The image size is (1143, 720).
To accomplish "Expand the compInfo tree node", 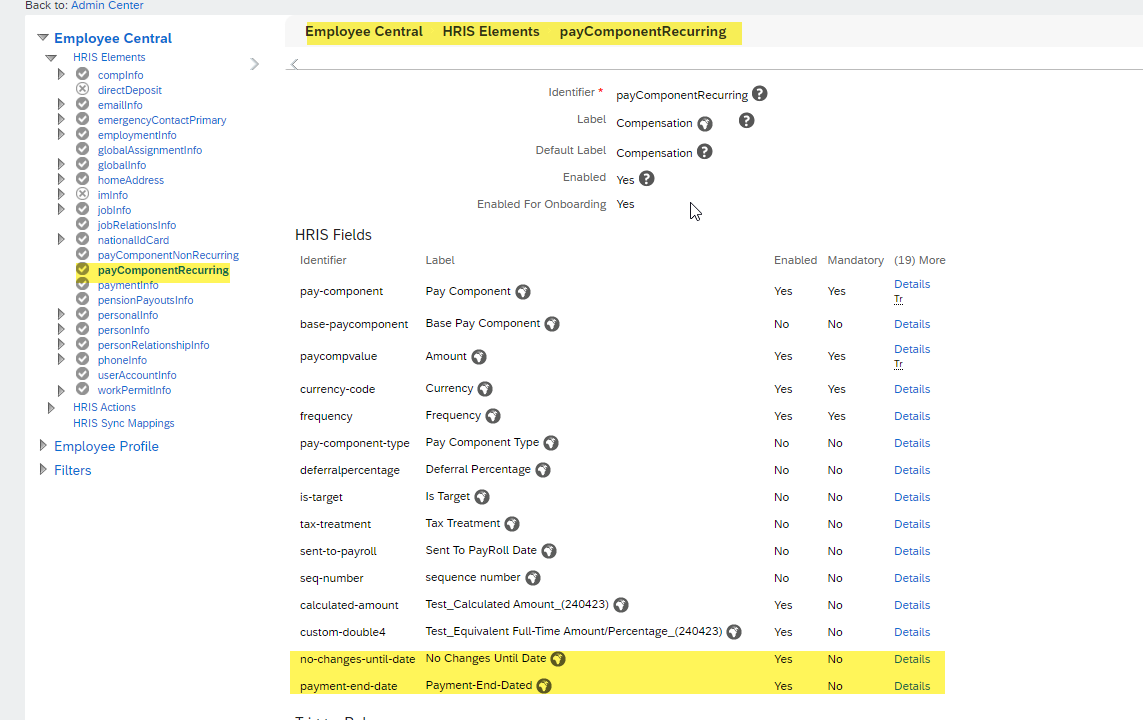I will click(61, 74).
